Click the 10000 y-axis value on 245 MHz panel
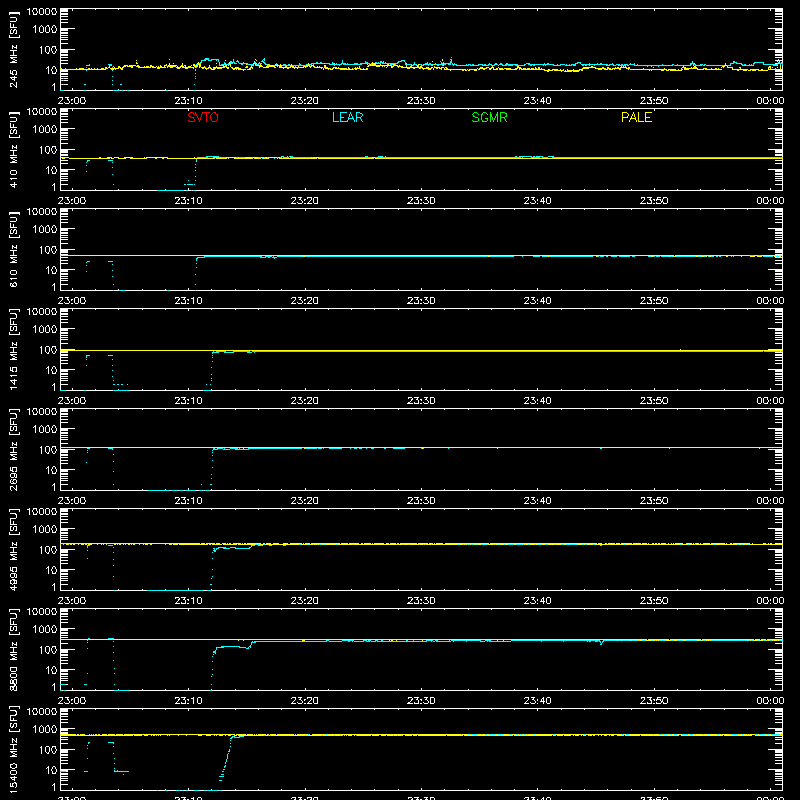The width and height of the screenshot is (800, 800). 42,12
